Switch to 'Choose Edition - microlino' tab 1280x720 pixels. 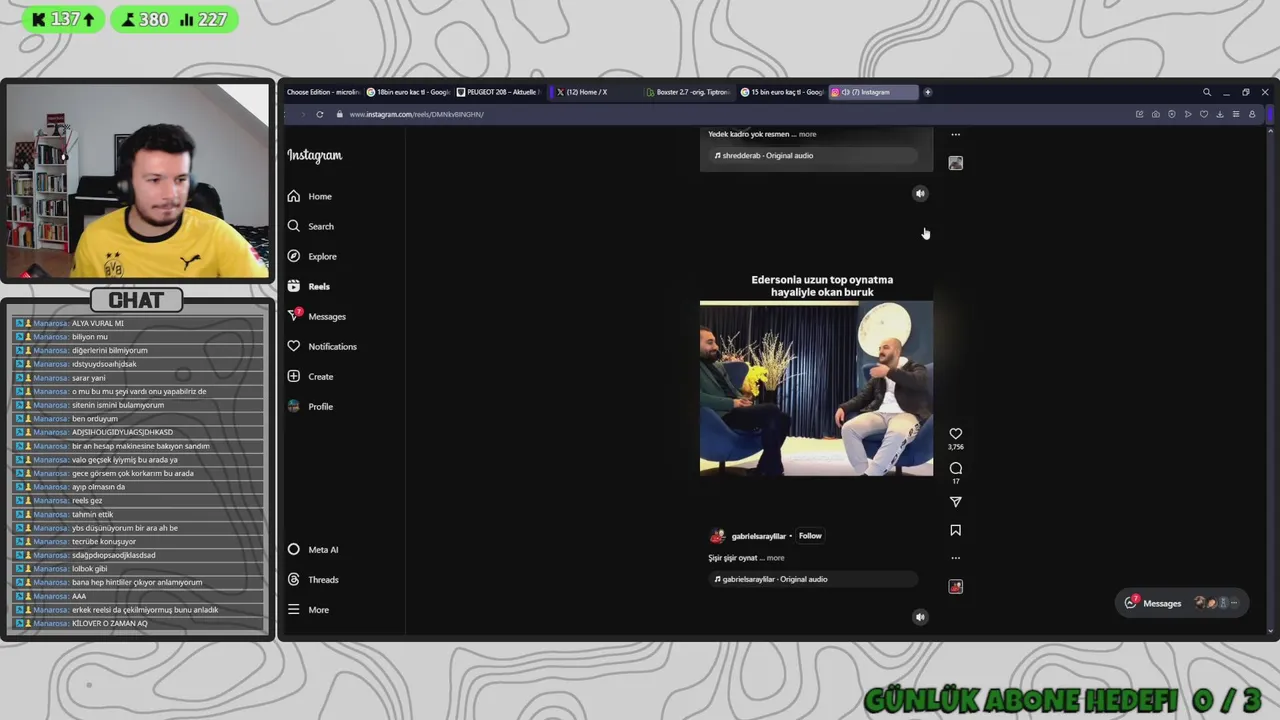[x=323, y=92]
